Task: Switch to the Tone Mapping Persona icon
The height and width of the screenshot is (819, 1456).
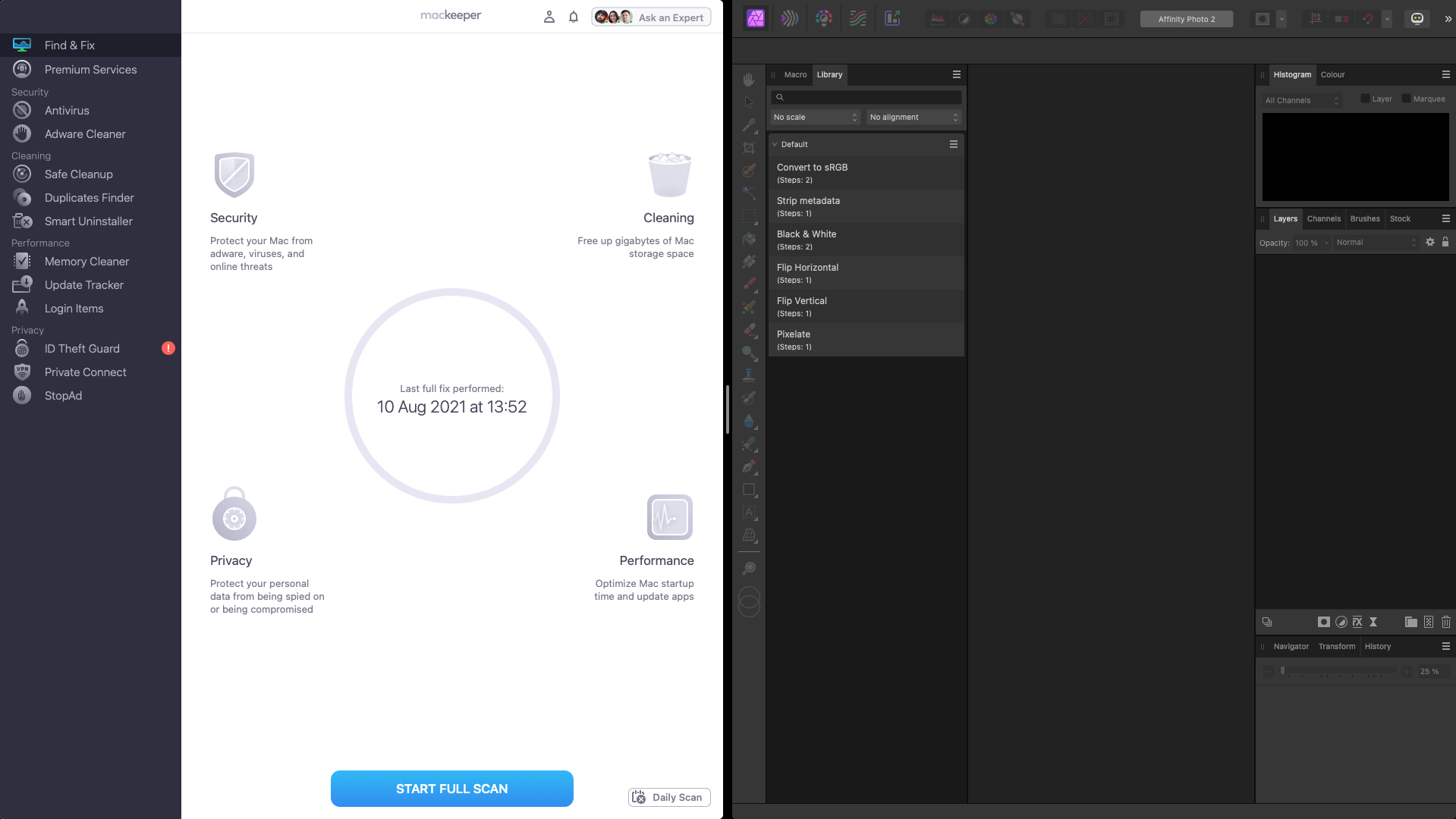Action: tap(858, 18)
